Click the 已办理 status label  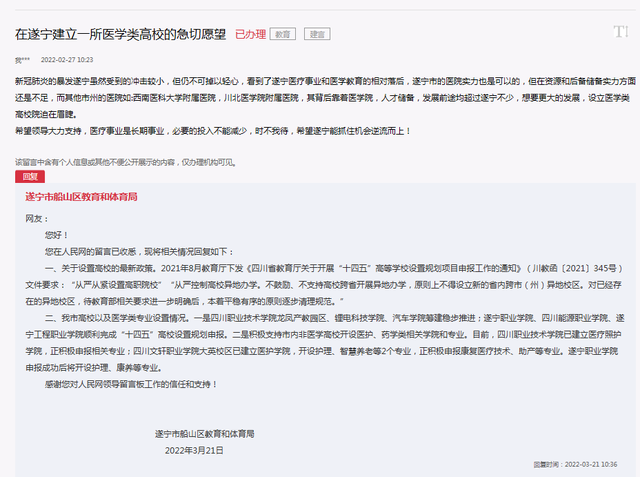(x=250, y=33)
